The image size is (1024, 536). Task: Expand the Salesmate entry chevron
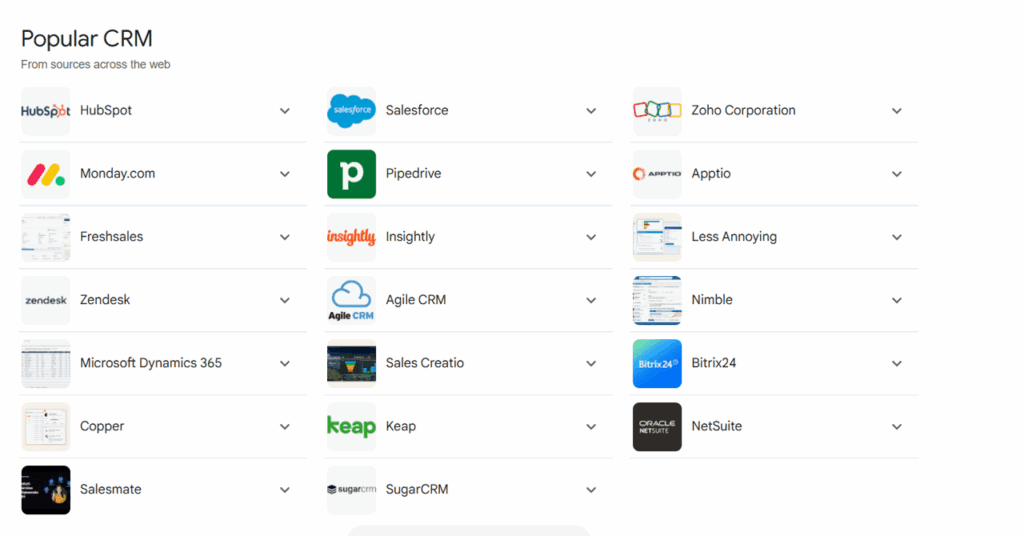pos(285,490)
